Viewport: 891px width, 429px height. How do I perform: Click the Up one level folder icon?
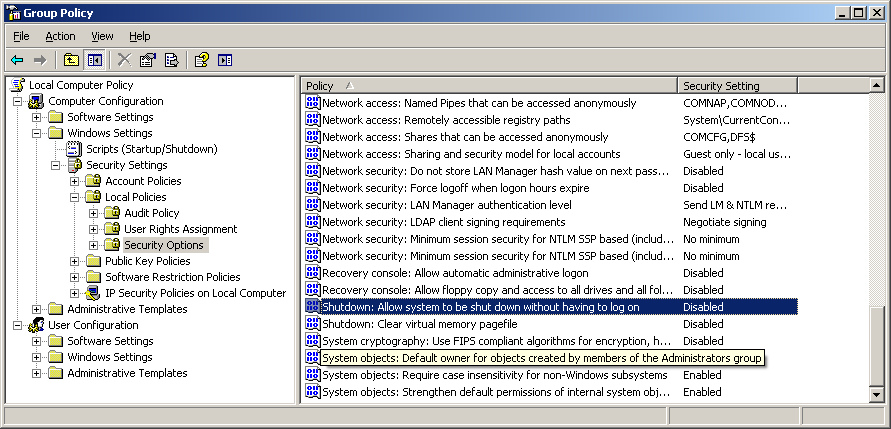(x=72, y=60)
